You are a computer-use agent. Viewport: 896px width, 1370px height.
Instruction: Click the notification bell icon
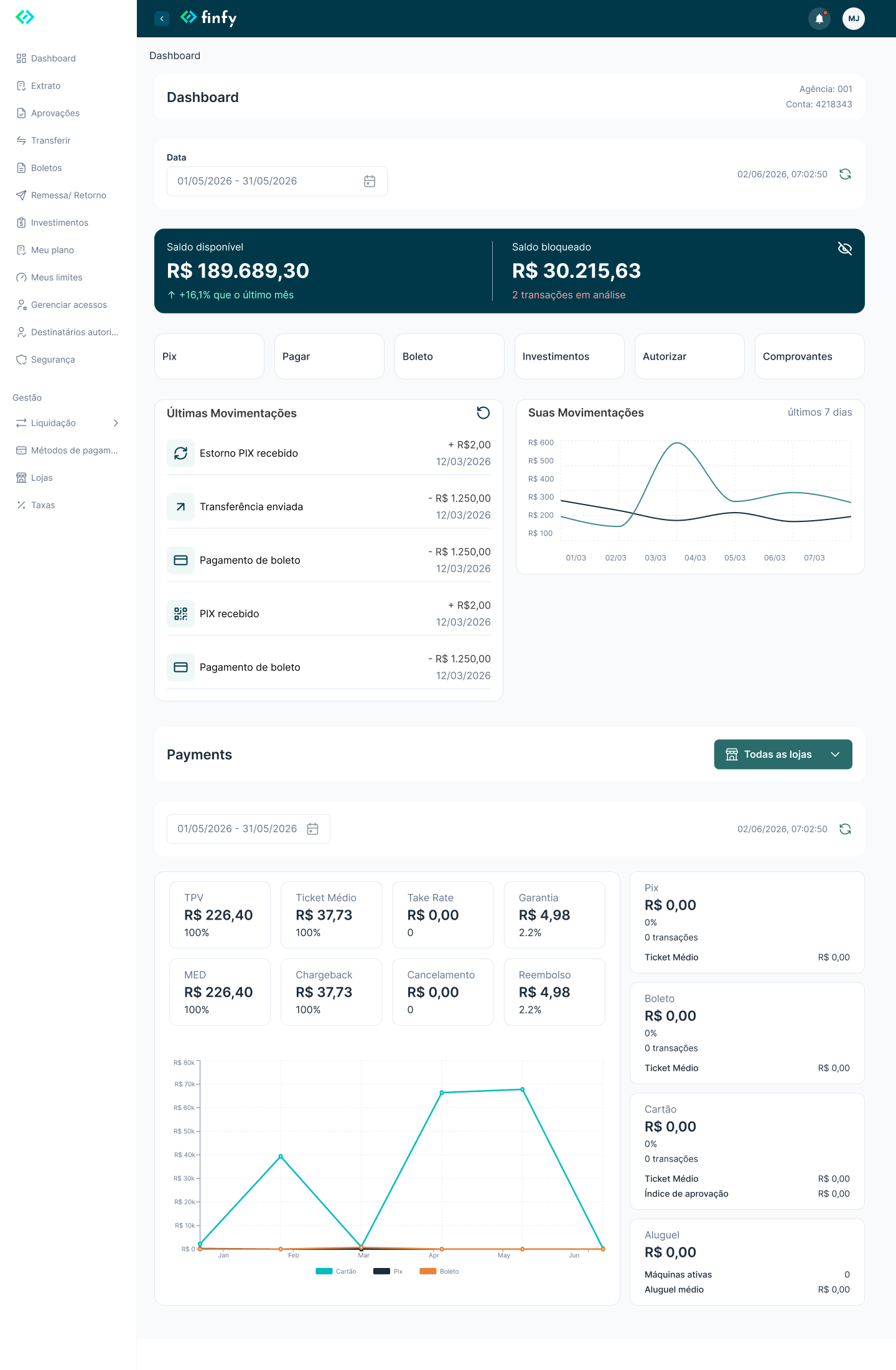click(x=819, y=19)
